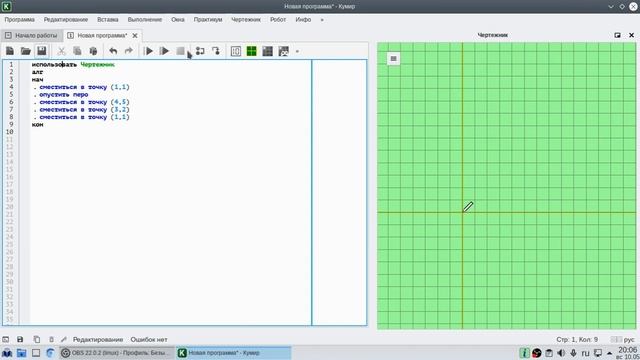The width and height of the screenshot is (640, 360).
Task: Toggle console view icon in status bar
Action: [5, 340]
